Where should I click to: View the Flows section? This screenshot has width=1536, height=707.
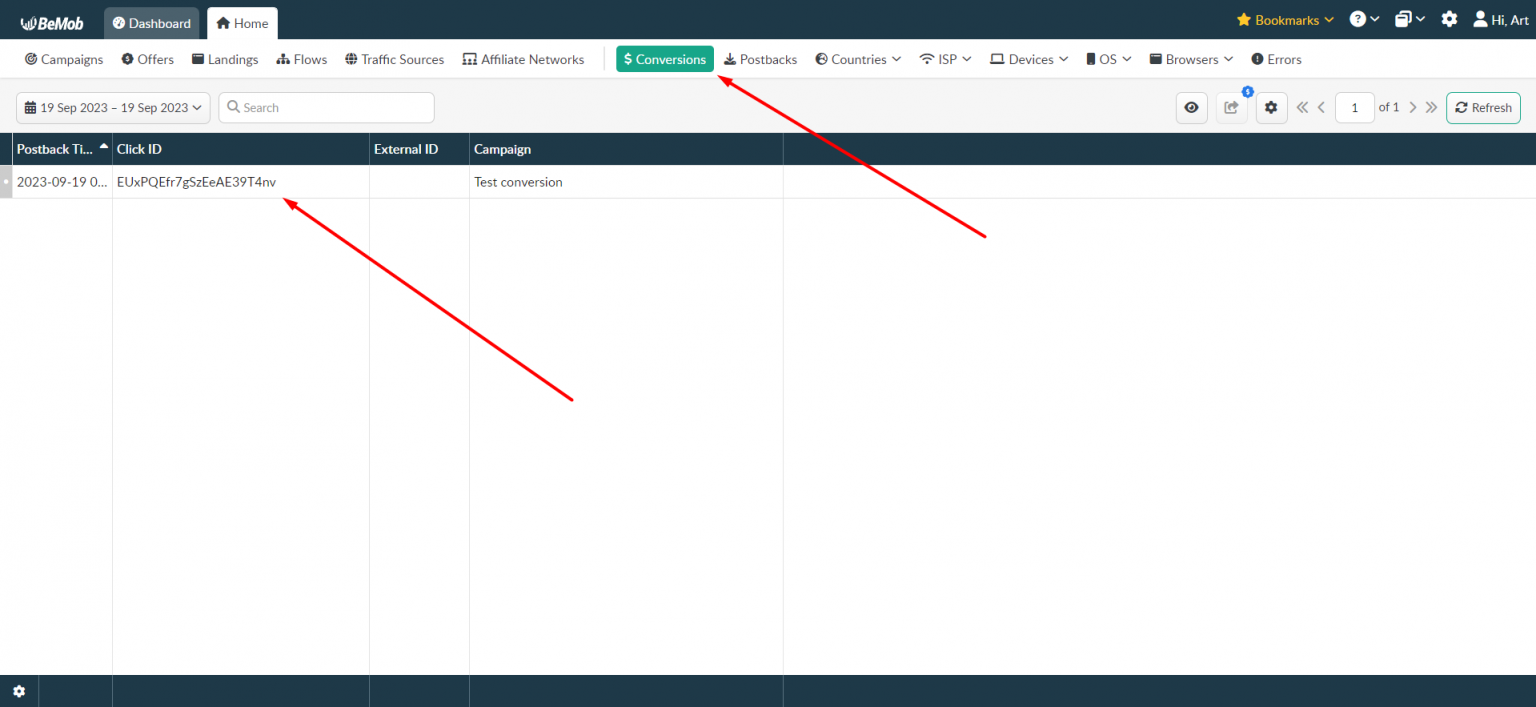(x=301, y=59)
